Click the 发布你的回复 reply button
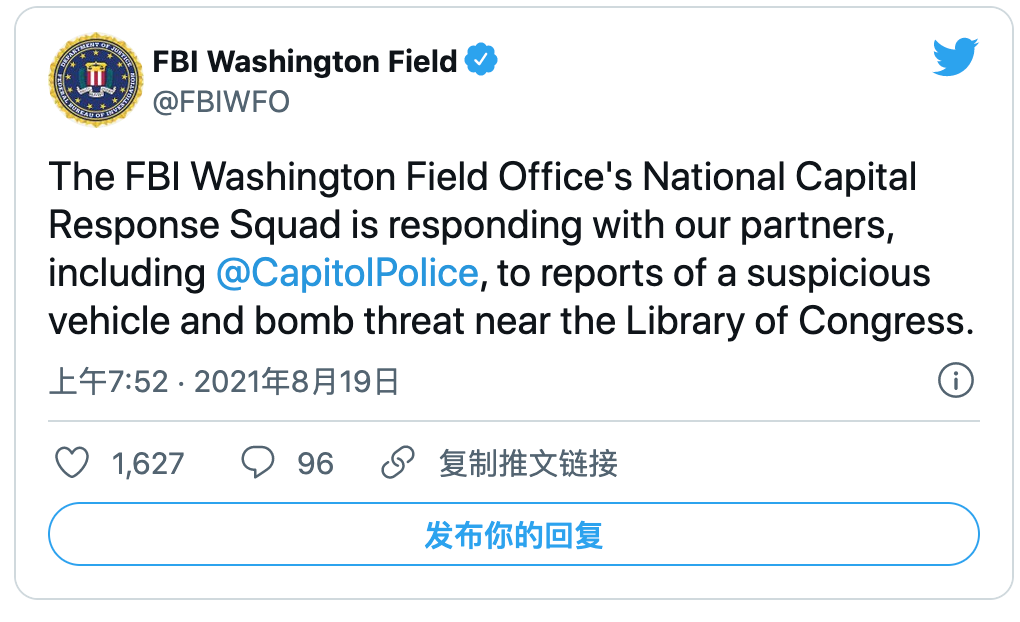The width and height of the screenshot is (1020, 622). pyautogui.click(x=514, y=534)
